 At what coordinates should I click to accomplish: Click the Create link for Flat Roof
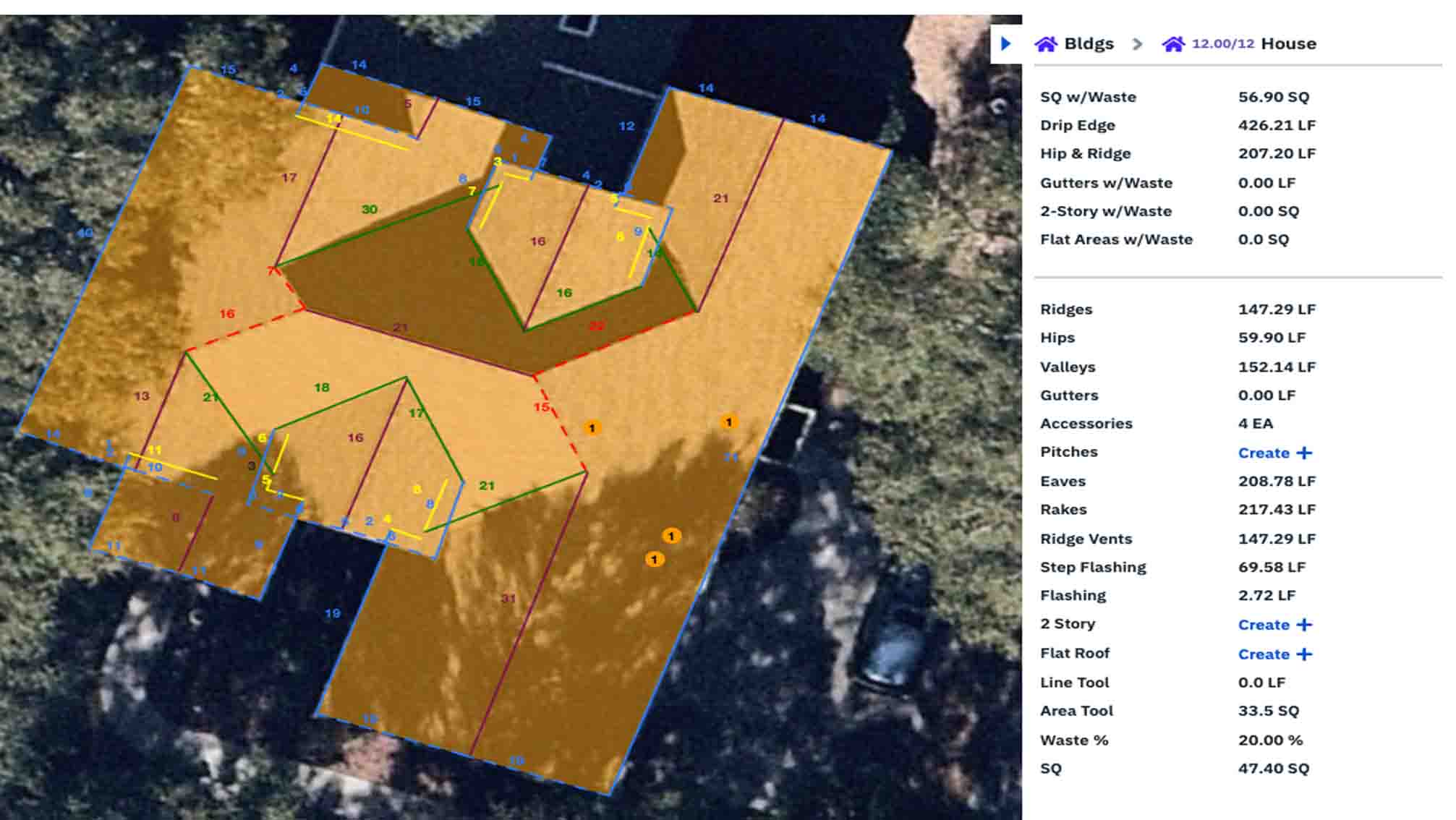pos(1264,654)
